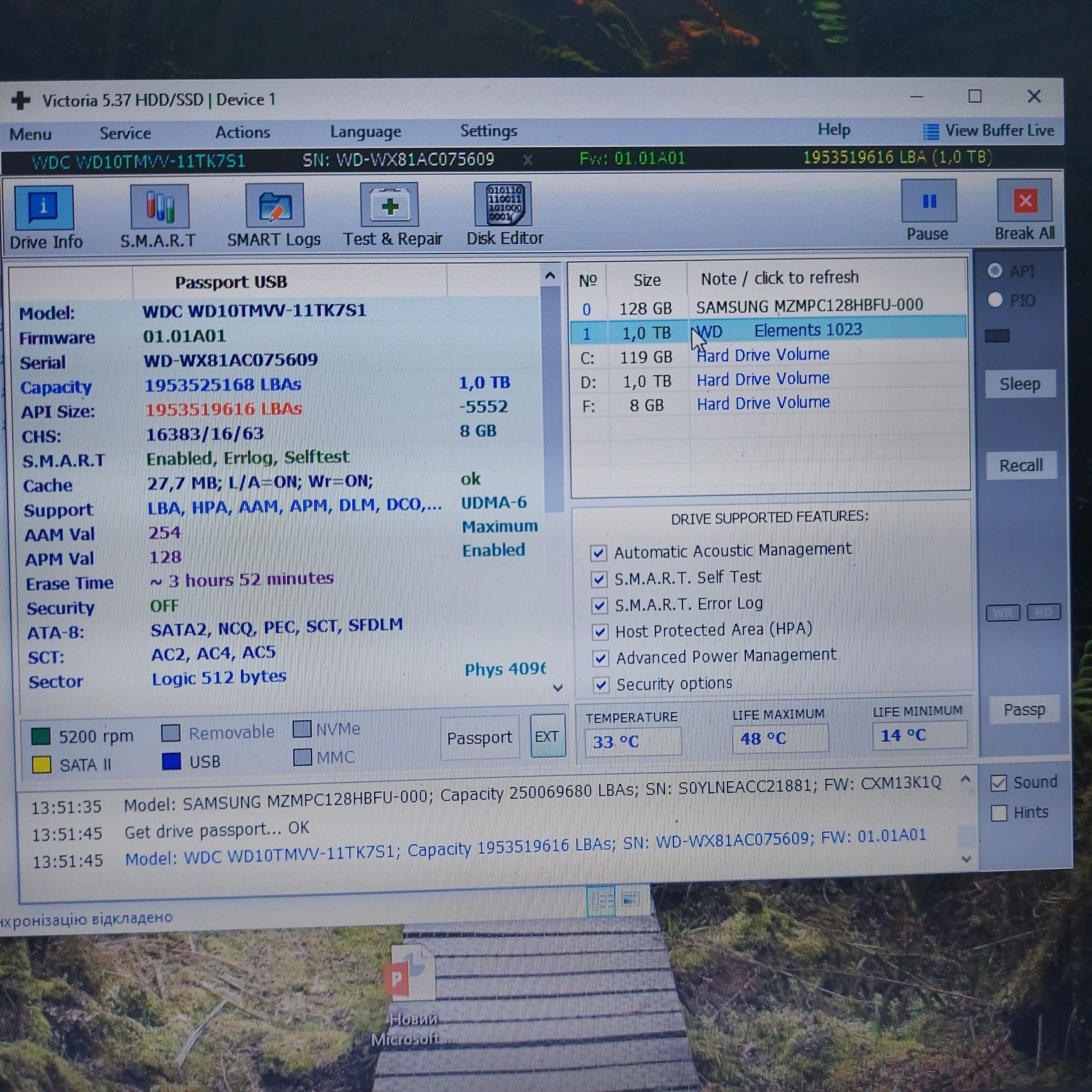Open the Help menu
Screen dimensions: 1092x1092
833,130
